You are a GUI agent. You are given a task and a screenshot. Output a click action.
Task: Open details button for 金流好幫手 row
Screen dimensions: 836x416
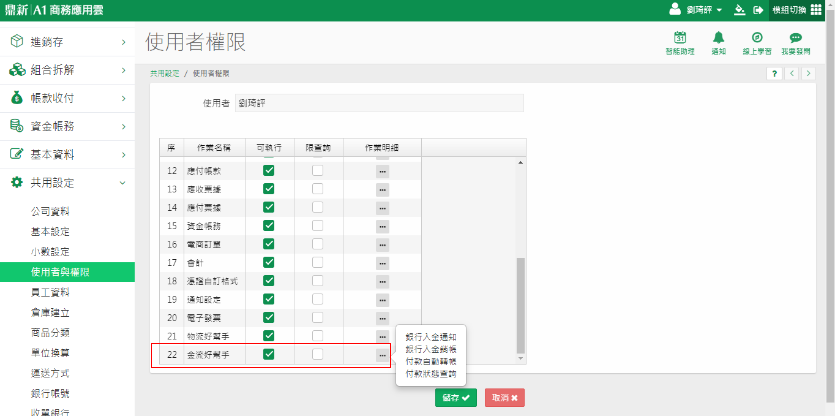coord(382,355)
